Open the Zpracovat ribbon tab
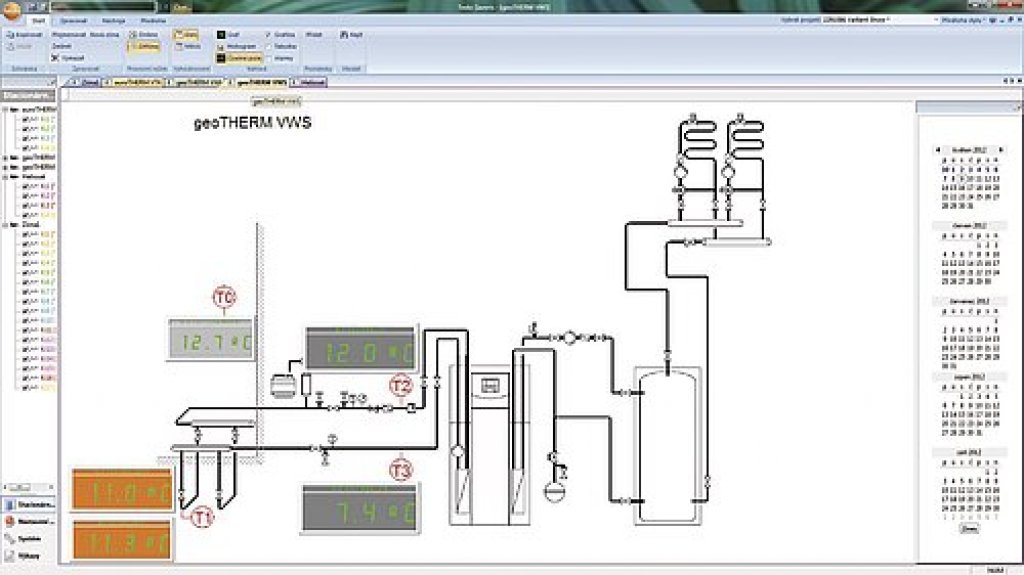1024x575 pixels. click(74, 21)
